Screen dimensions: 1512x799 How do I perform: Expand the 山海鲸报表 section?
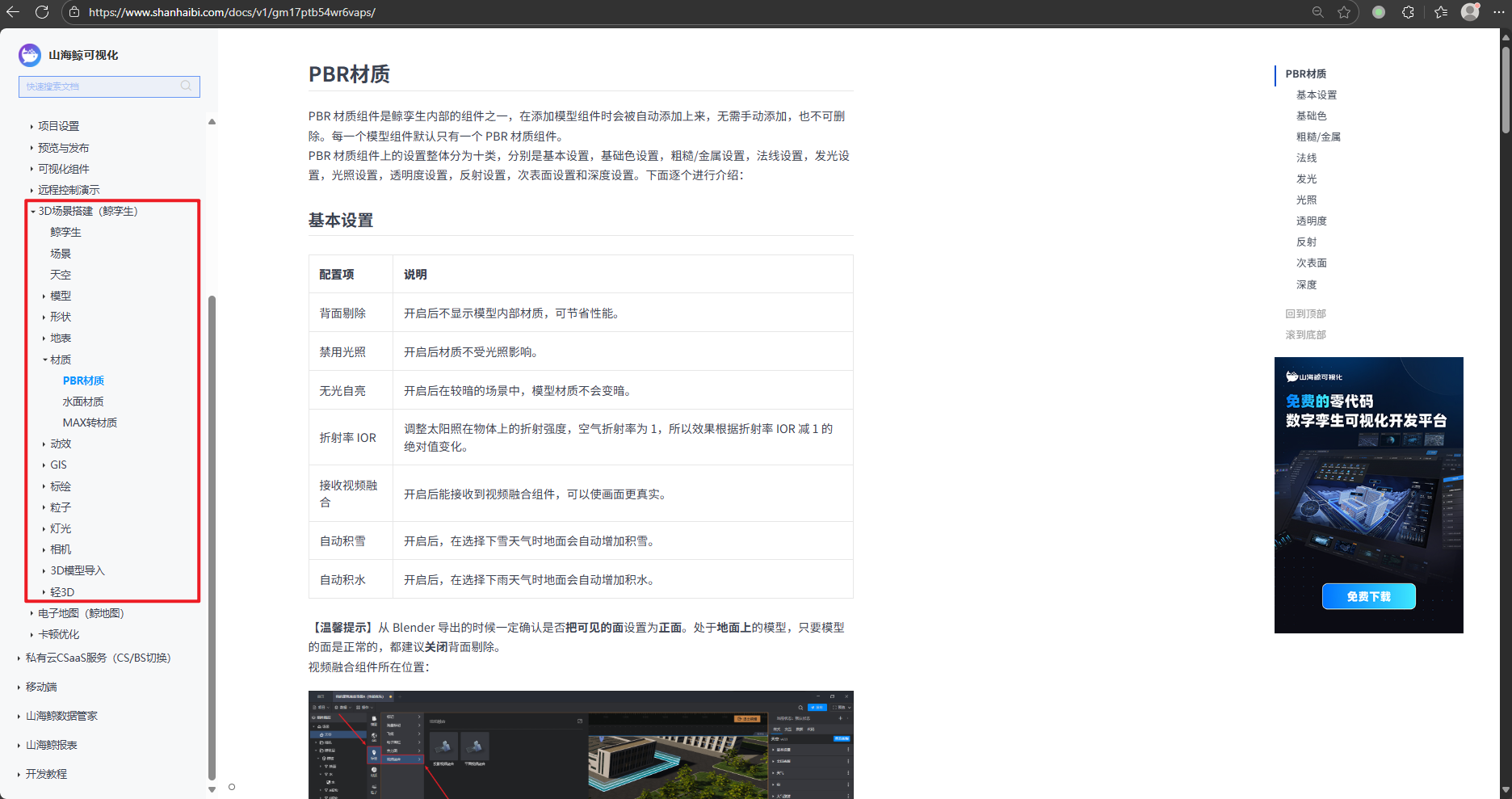(19, 746)
